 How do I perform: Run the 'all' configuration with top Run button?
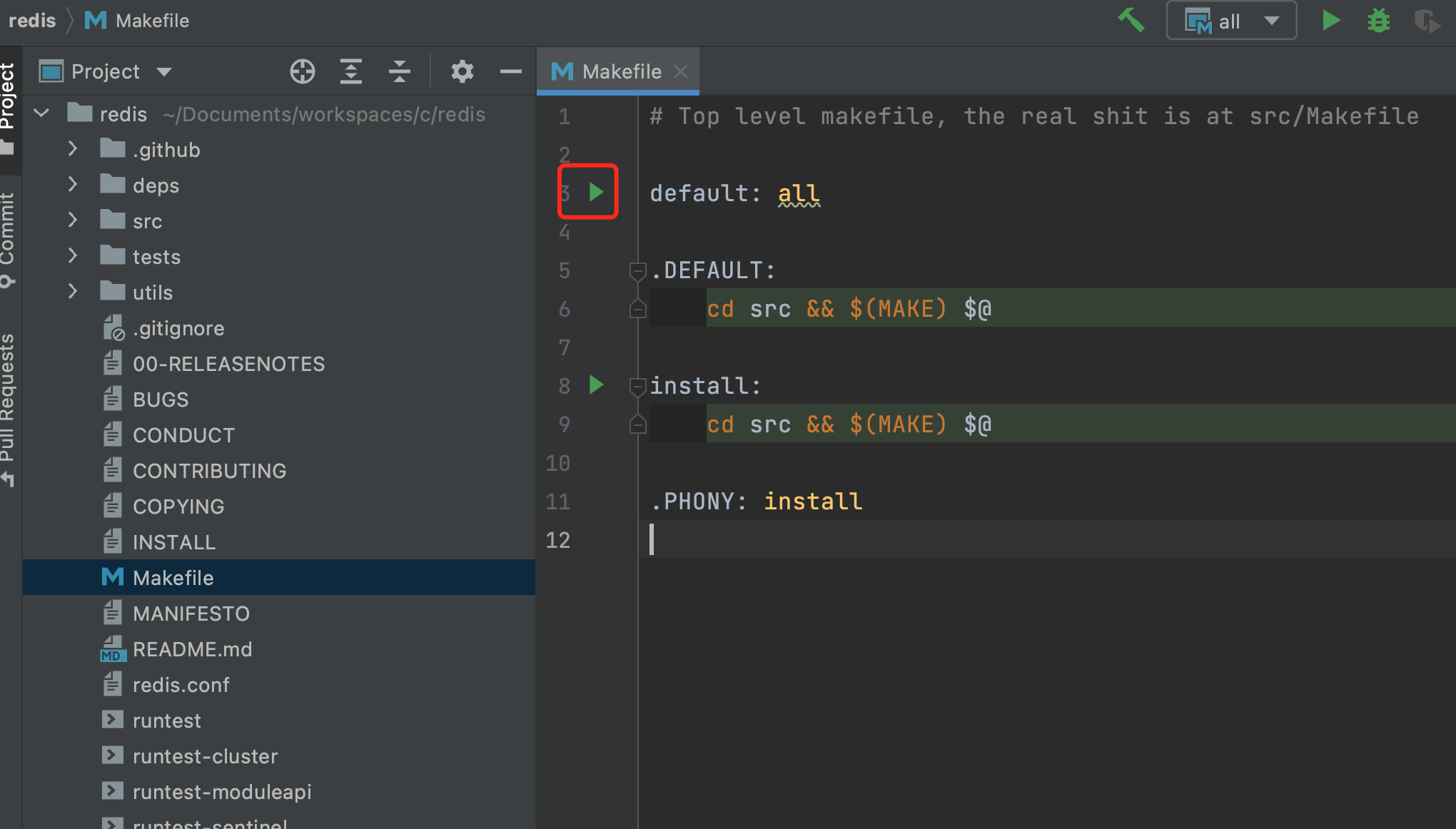(x=1330, y=20)
